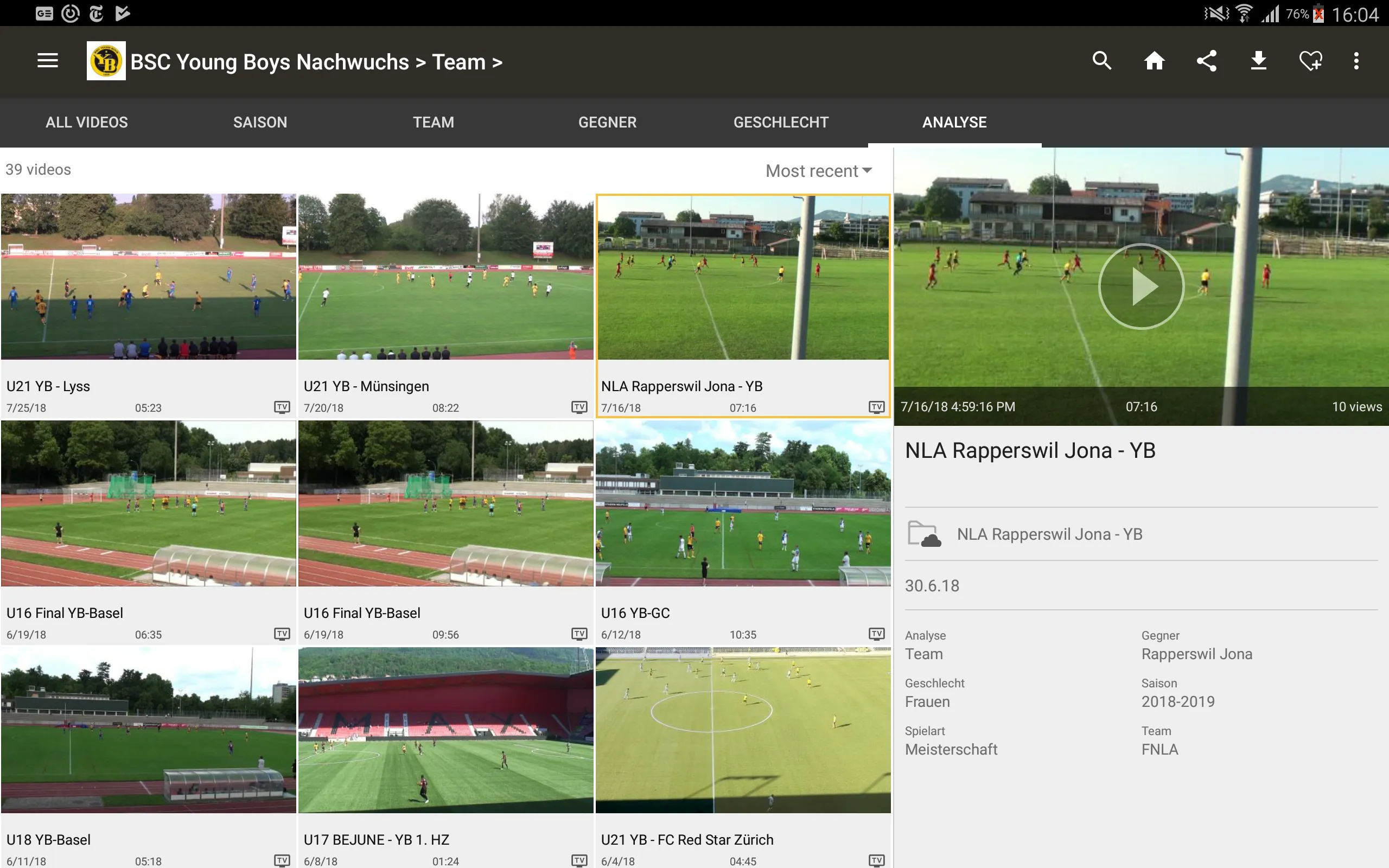This screenshot has width=1389, height=868.
Task: Tap the cloud folder icon in details
Action: (x=924, y=534)
